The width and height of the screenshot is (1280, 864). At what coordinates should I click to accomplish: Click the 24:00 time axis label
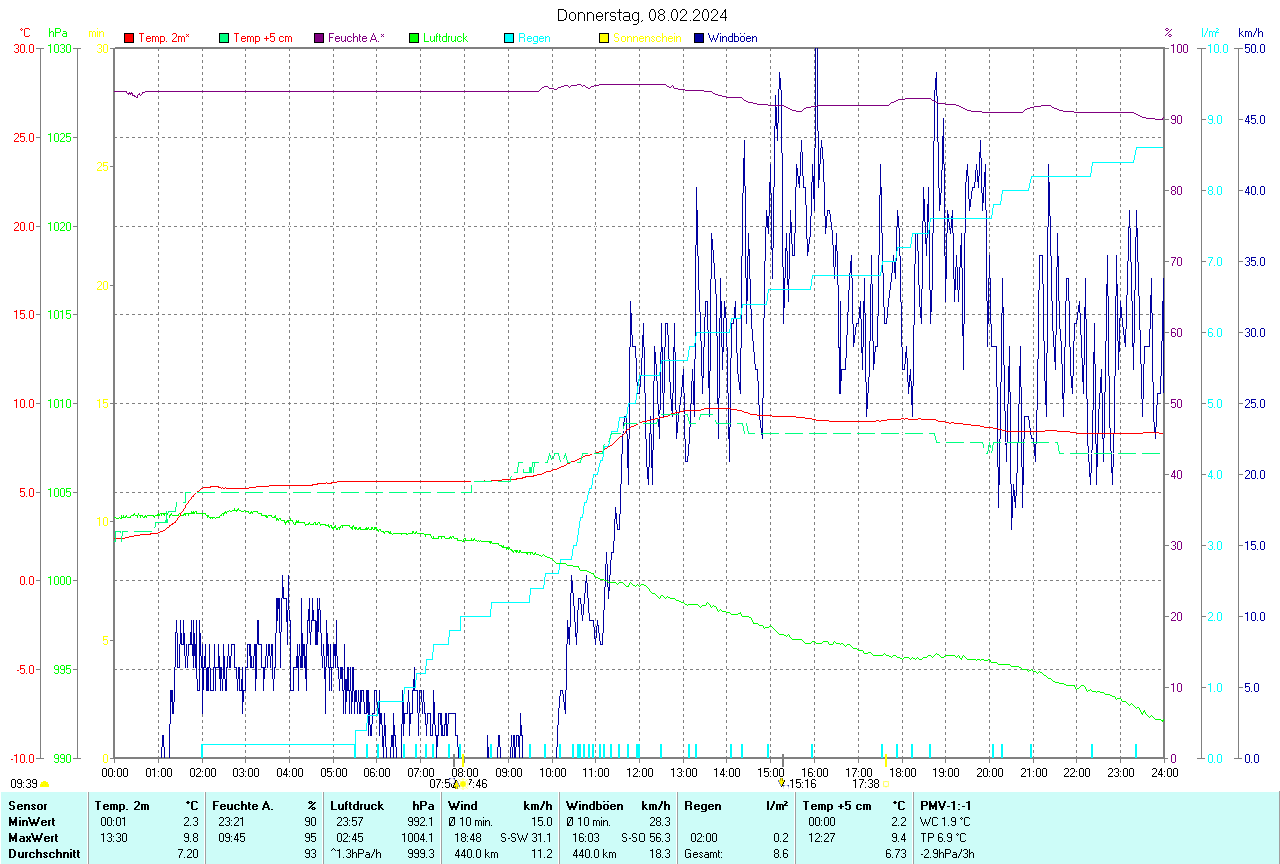(1164, 772)
